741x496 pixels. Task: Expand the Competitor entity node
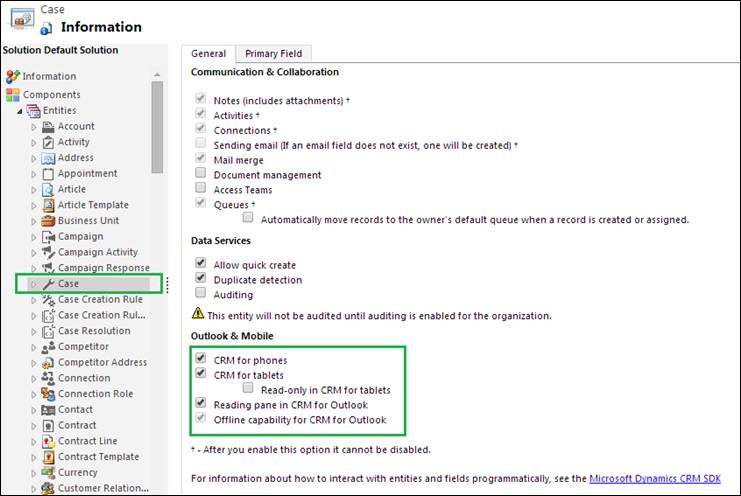click(x=34, y=347)
